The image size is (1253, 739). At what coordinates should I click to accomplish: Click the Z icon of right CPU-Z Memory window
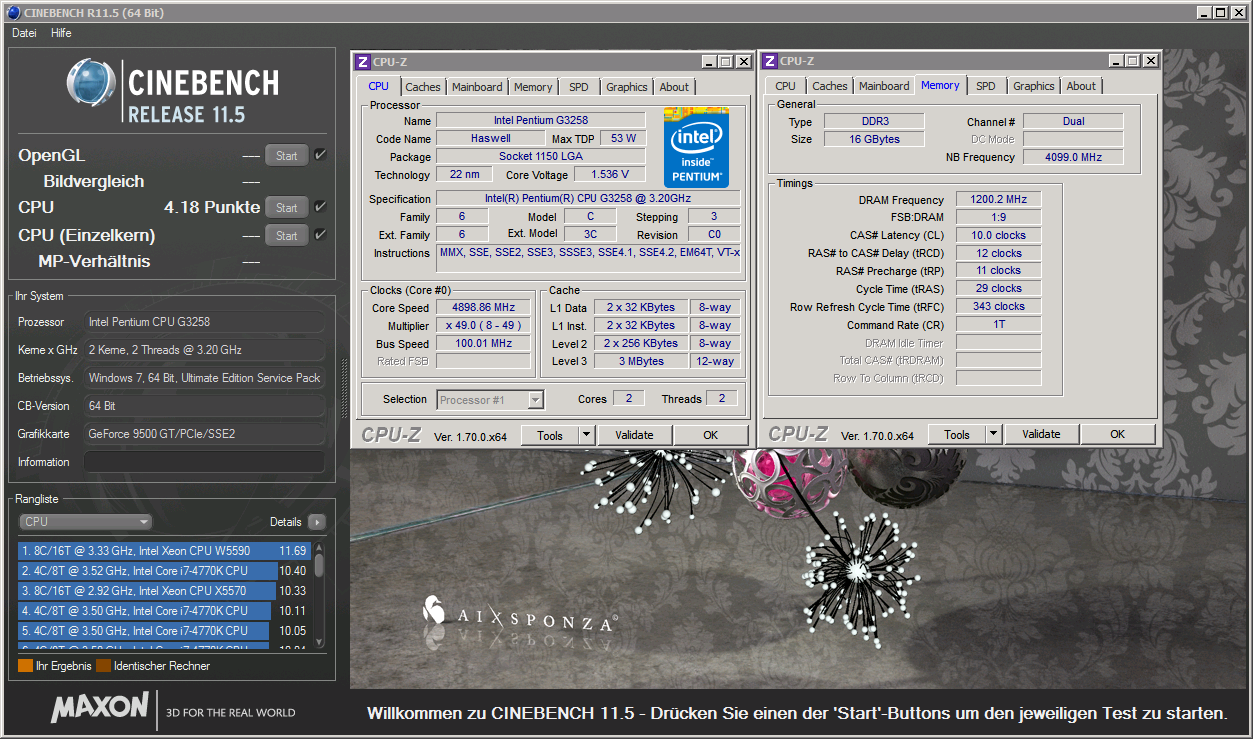[x=770, y=61]
